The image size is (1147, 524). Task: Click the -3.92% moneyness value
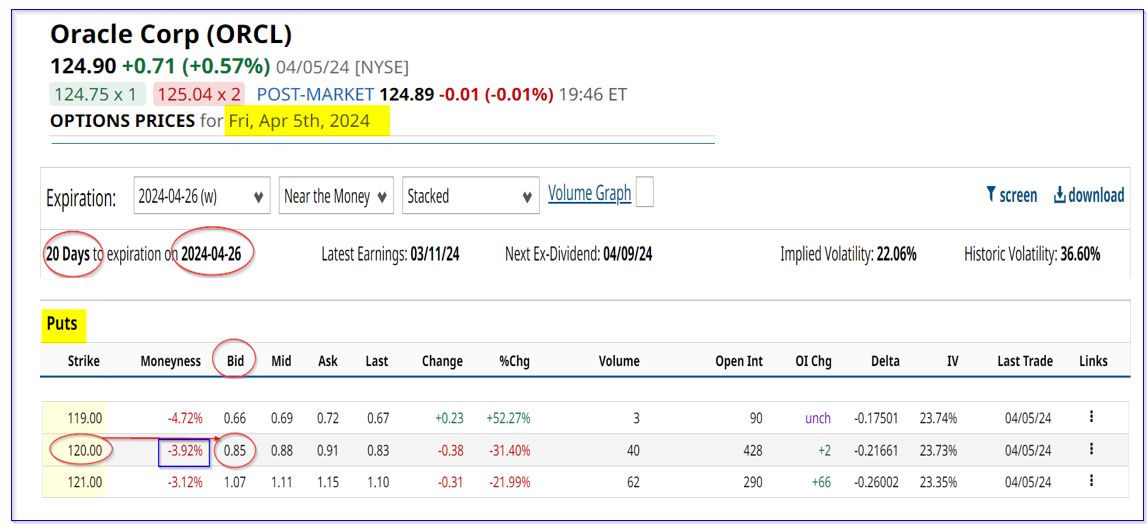(182, 450)
